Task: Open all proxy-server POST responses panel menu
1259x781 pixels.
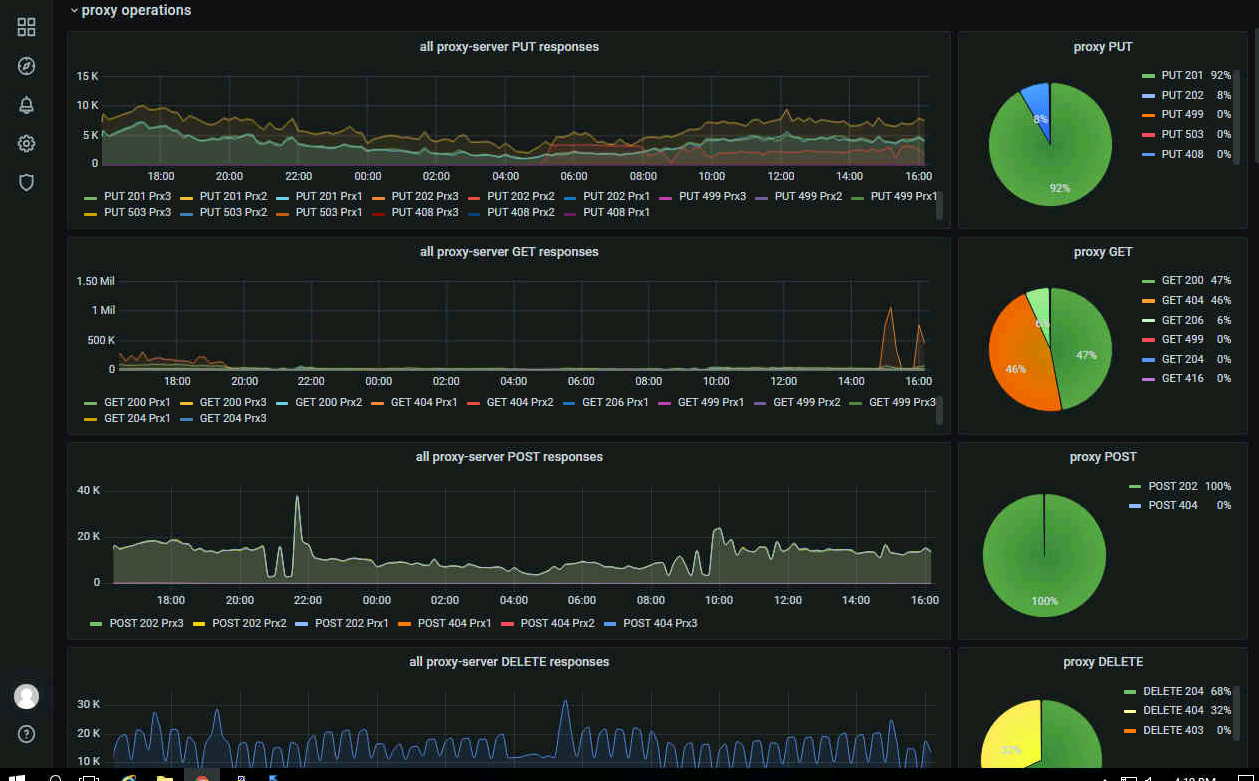Action: 509,456
